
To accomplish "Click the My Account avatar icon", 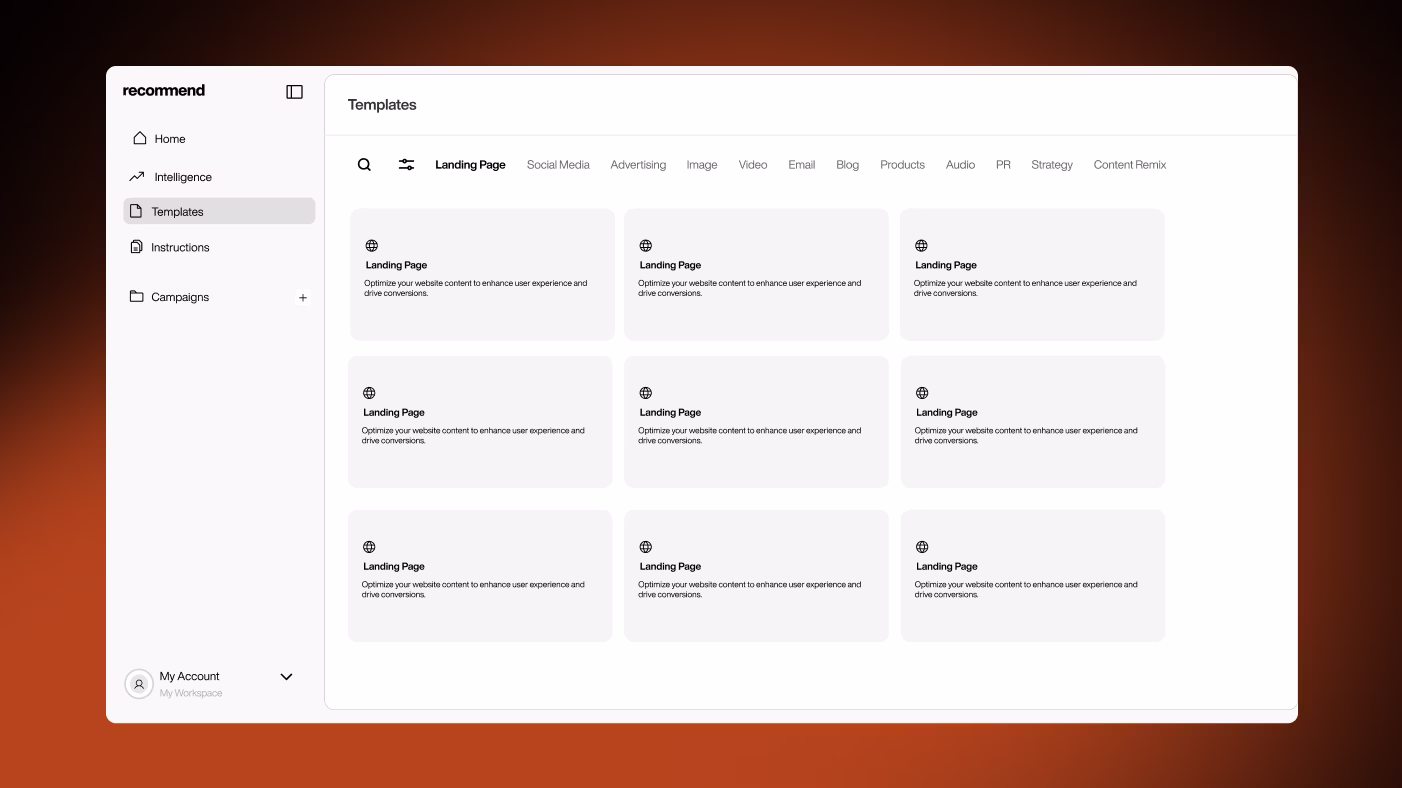I will click(139, 684).
